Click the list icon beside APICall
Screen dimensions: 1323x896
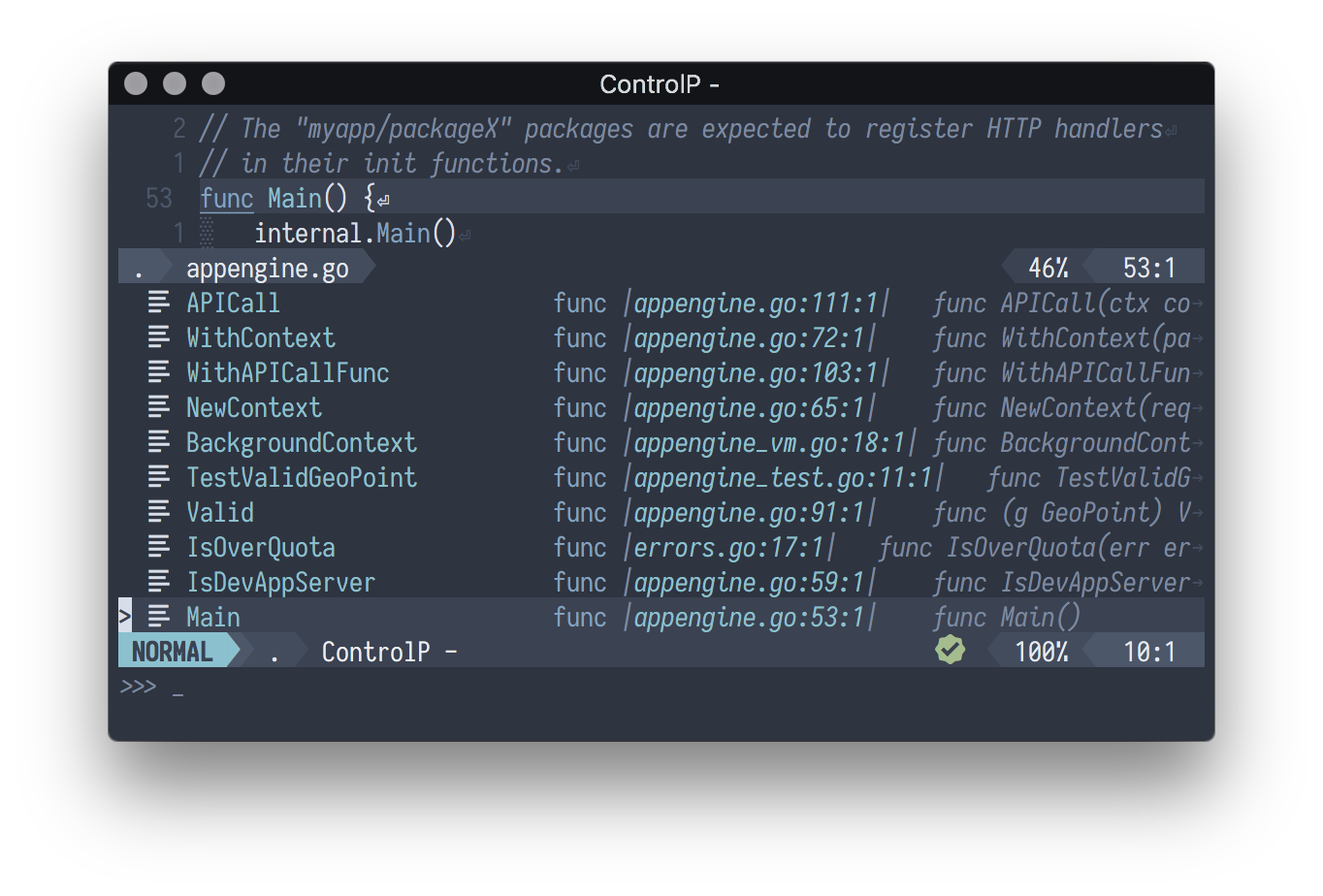click(159, 303)
